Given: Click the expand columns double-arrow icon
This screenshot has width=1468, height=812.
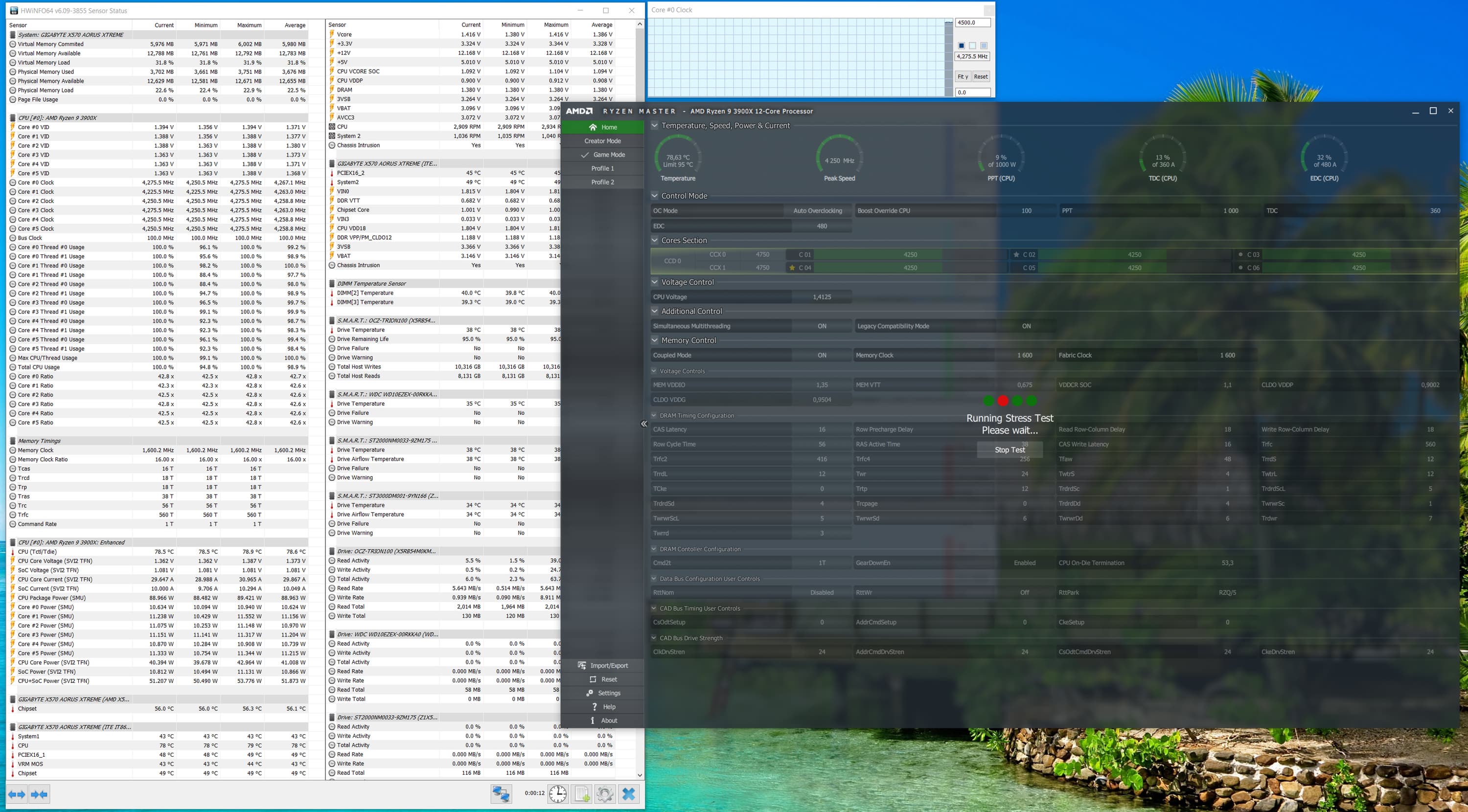Looking at the screenshot, I should pyautogui.click(x=17, y=794).
